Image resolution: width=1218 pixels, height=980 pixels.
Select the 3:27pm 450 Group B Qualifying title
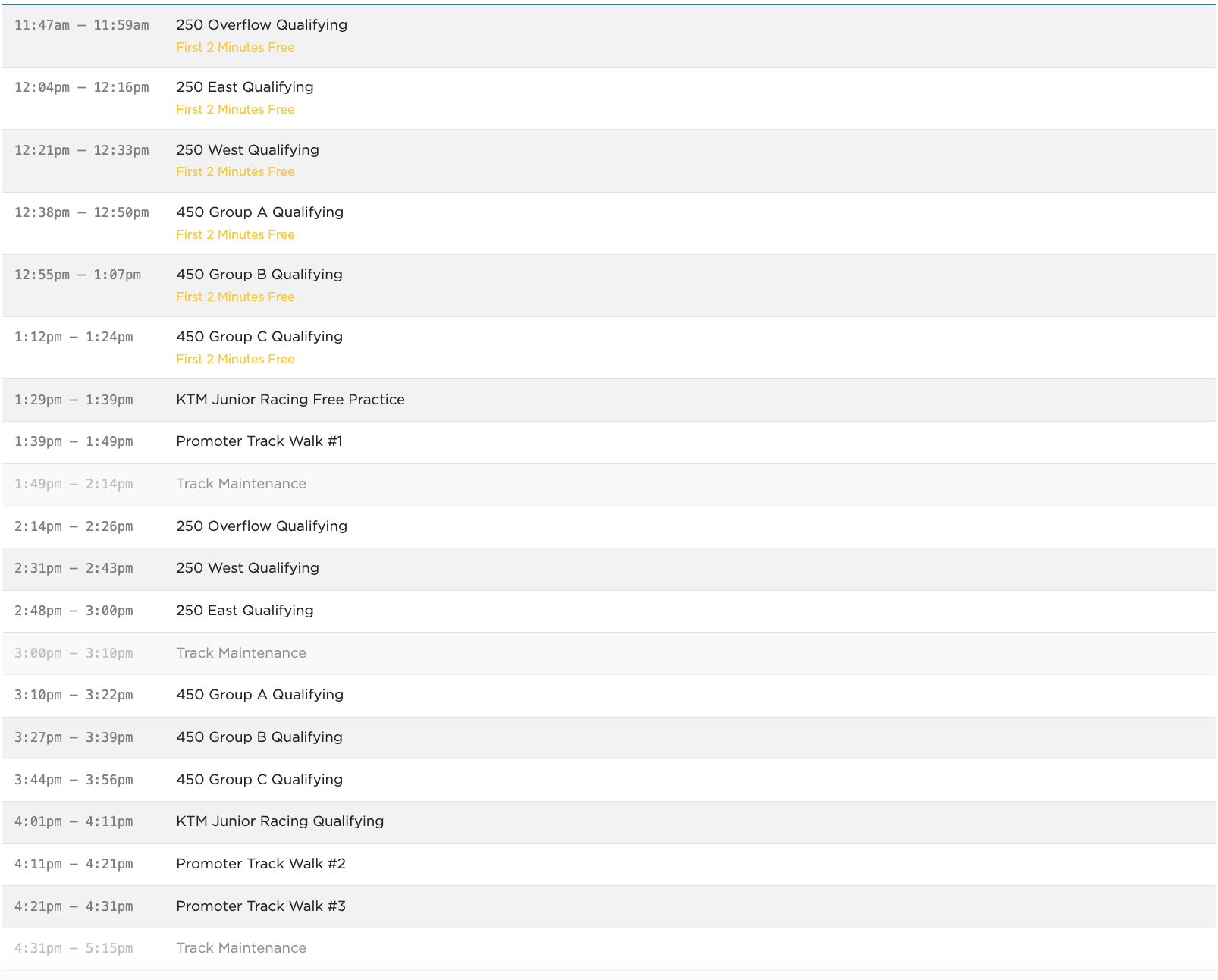(259, 737)
